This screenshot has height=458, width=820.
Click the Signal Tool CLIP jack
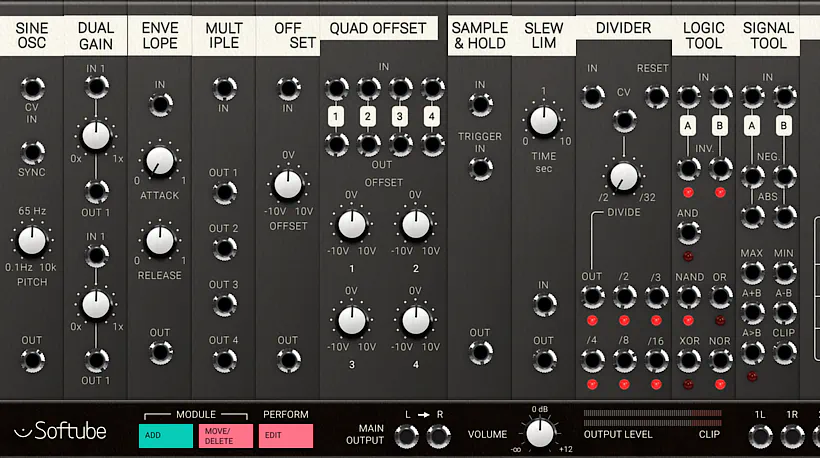click(784, 352)
